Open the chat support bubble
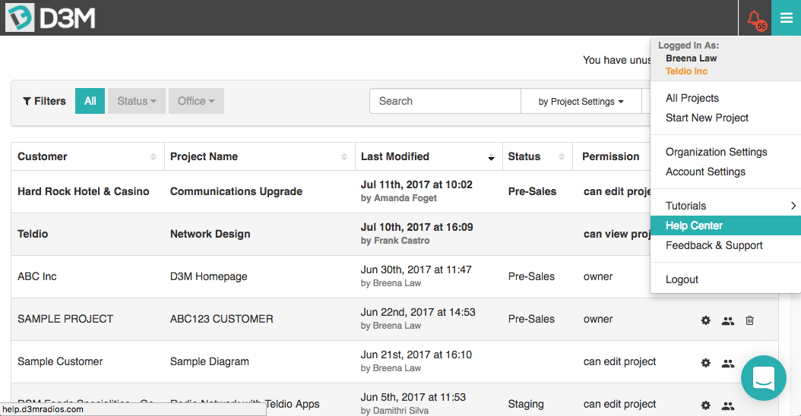 click(764, 378)
